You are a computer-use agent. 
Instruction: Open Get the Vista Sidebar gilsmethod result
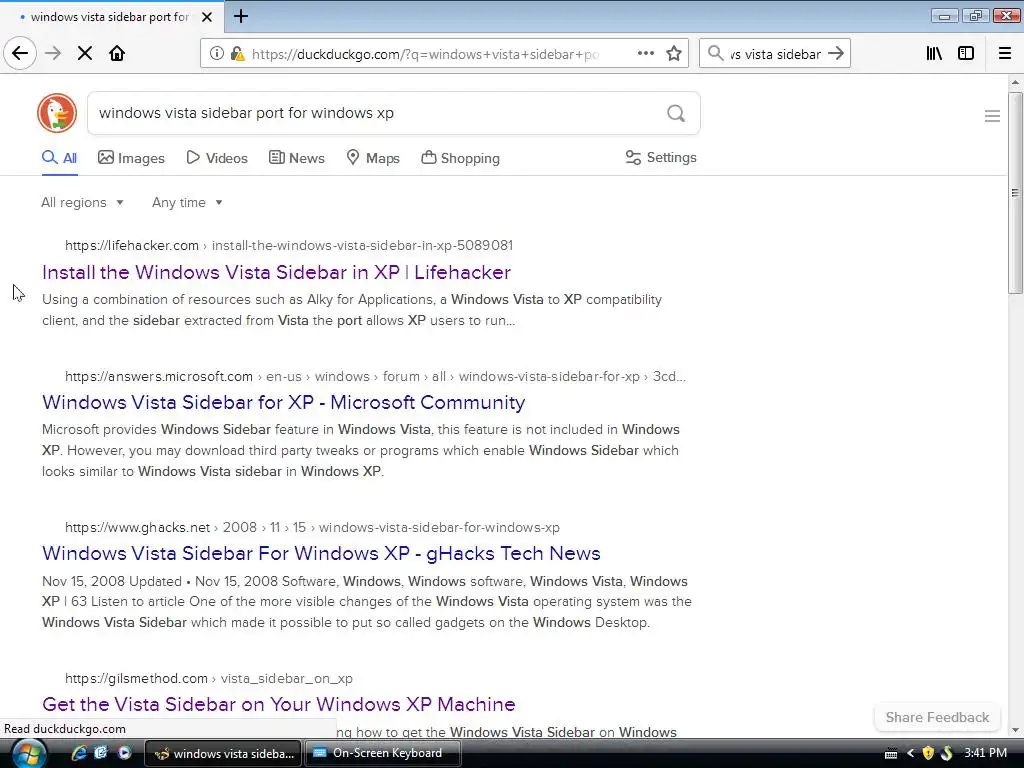coord(279,704)
